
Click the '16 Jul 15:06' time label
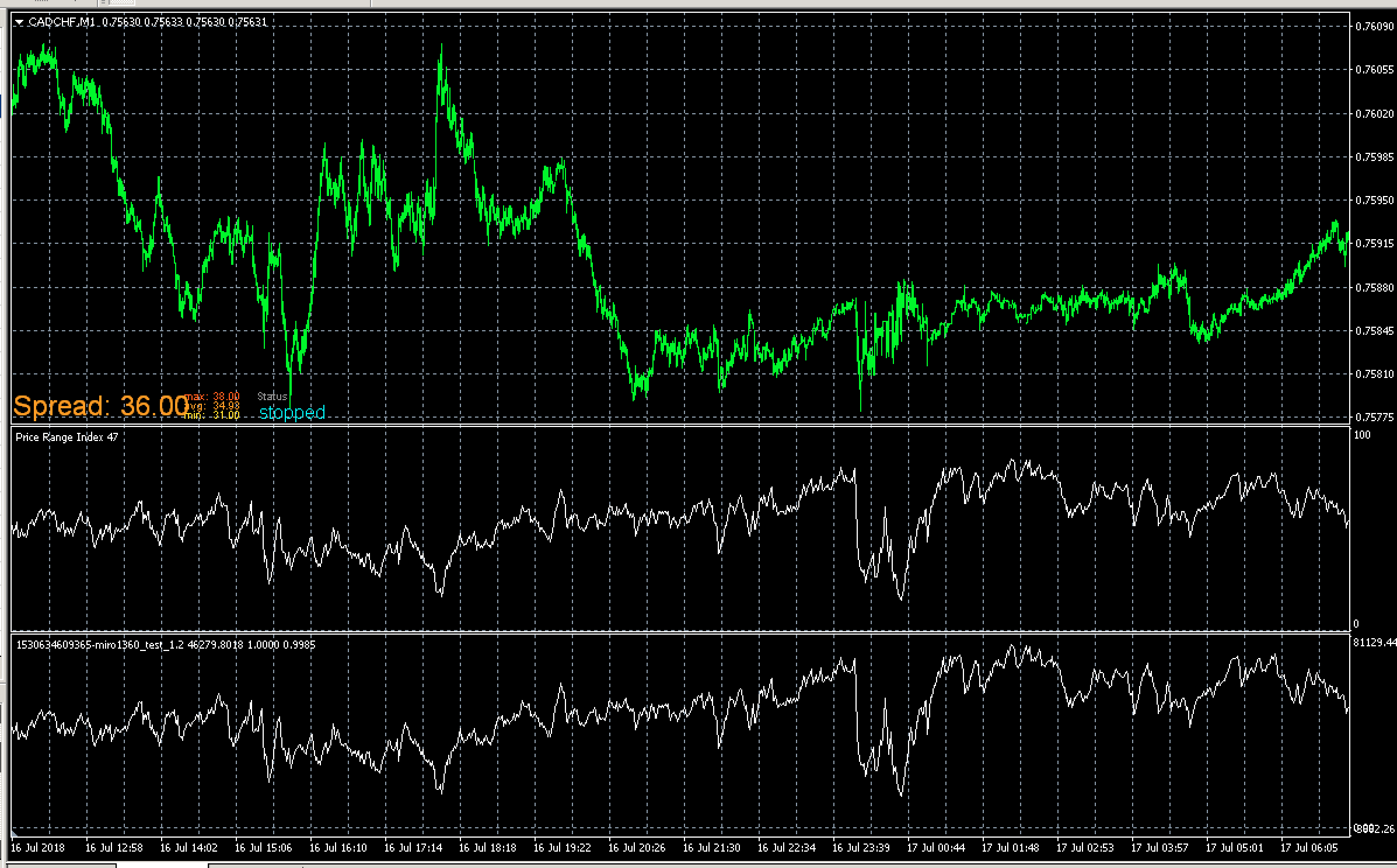tap(263, 847)
